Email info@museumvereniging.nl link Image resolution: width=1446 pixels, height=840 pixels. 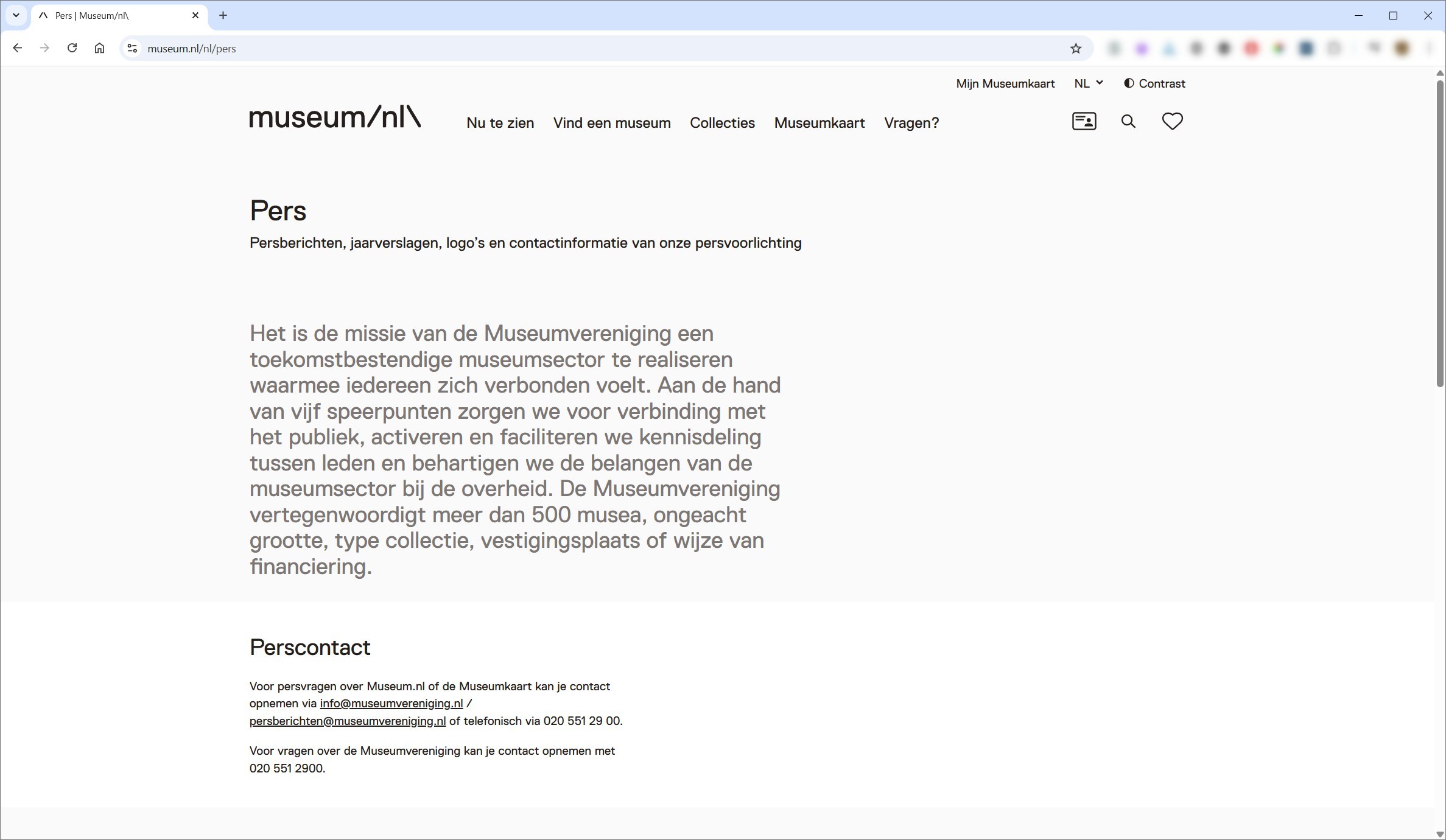click(391, 704)
